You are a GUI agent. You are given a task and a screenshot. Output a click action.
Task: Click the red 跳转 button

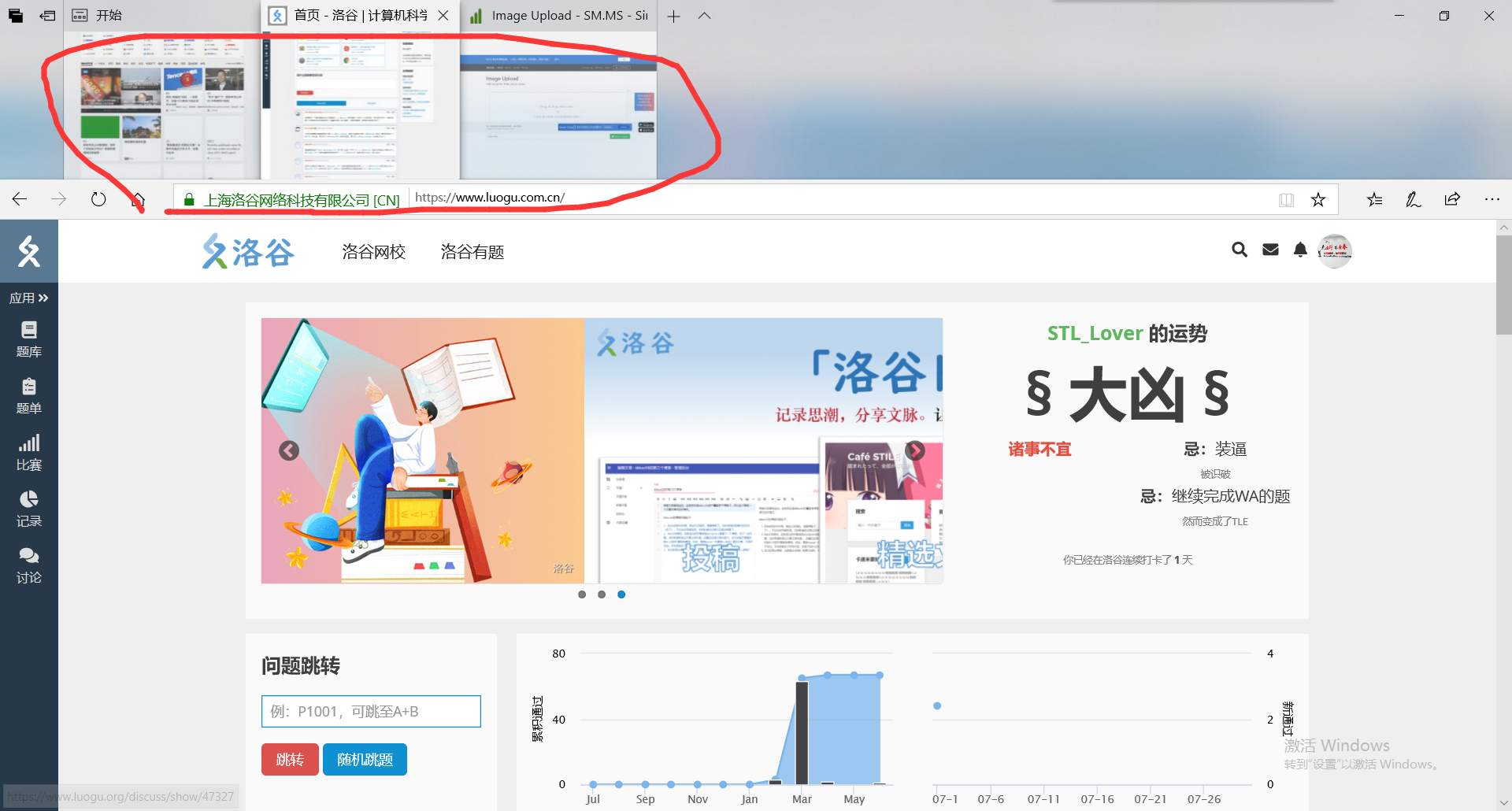coord(290,759)
